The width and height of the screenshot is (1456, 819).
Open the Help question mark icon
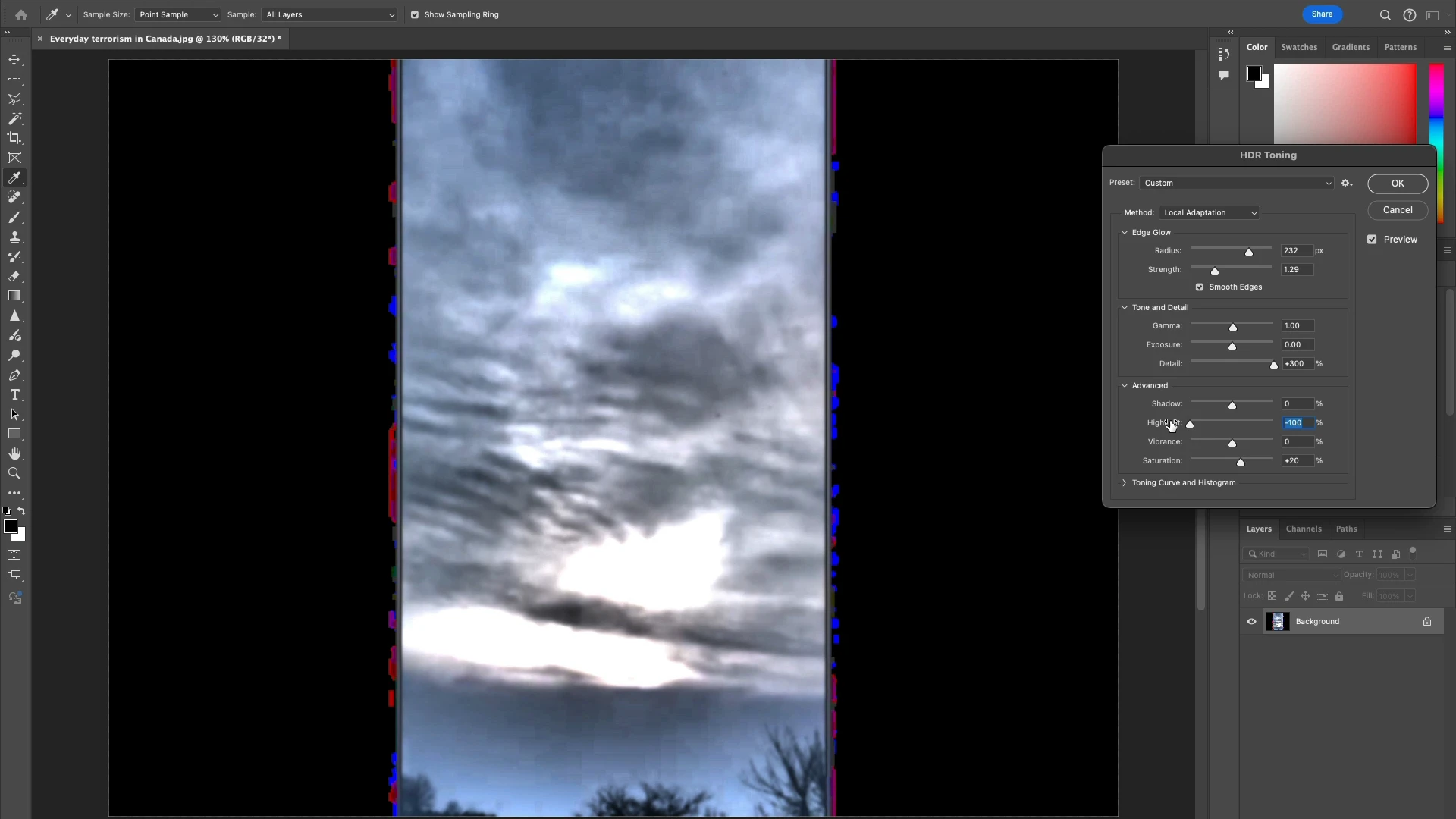[x=1409, y=15]
